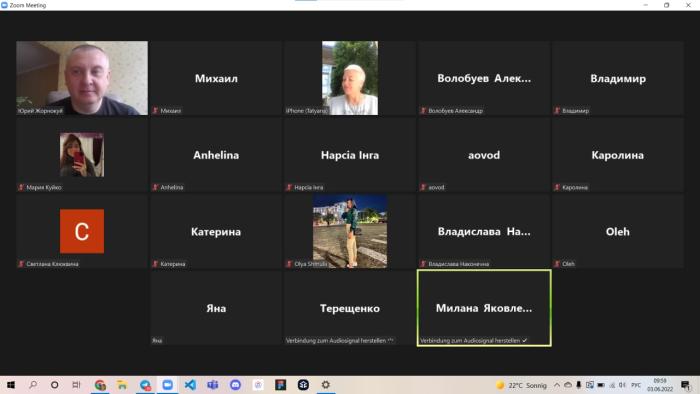This screenshot has width=700, height=394.
Task: Click muted mic icon on Нарсіа Інга tile
Action: (x=289, y=187)
